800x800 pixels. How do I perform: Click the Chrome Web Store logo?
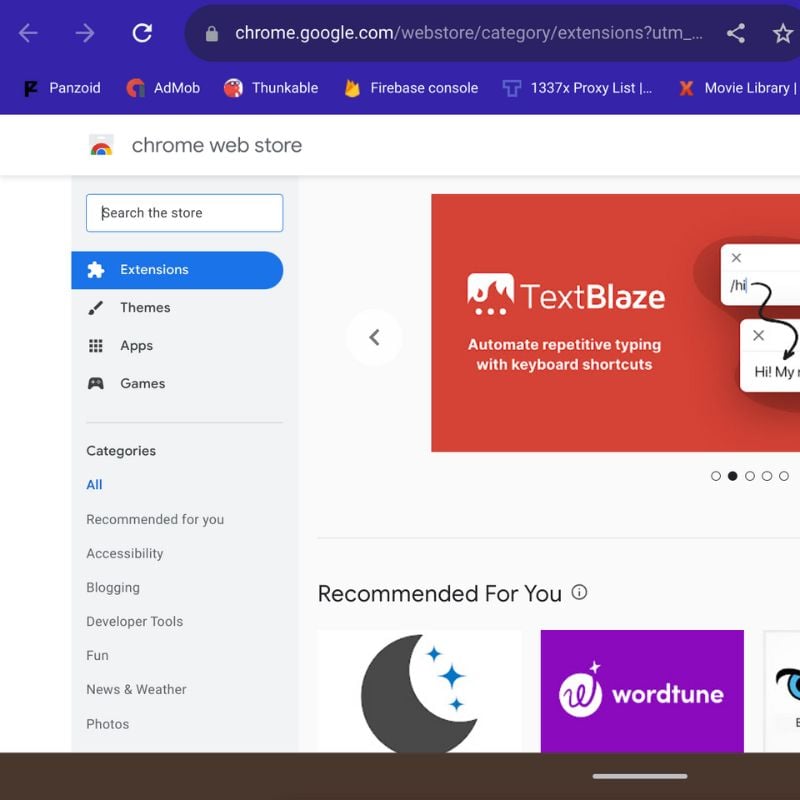101,146
